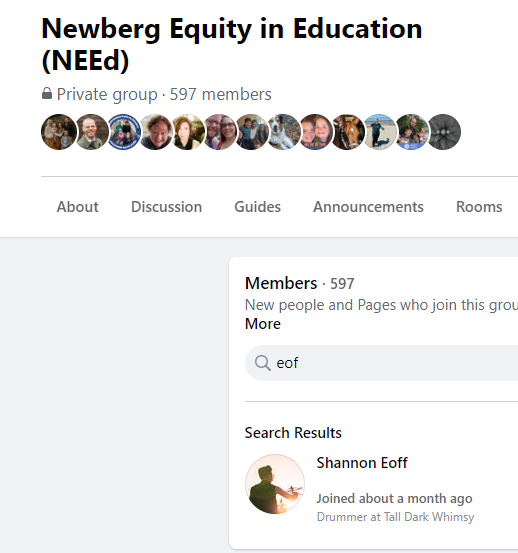
Task: Go to the Announcements tab
Action: (368, 207)
